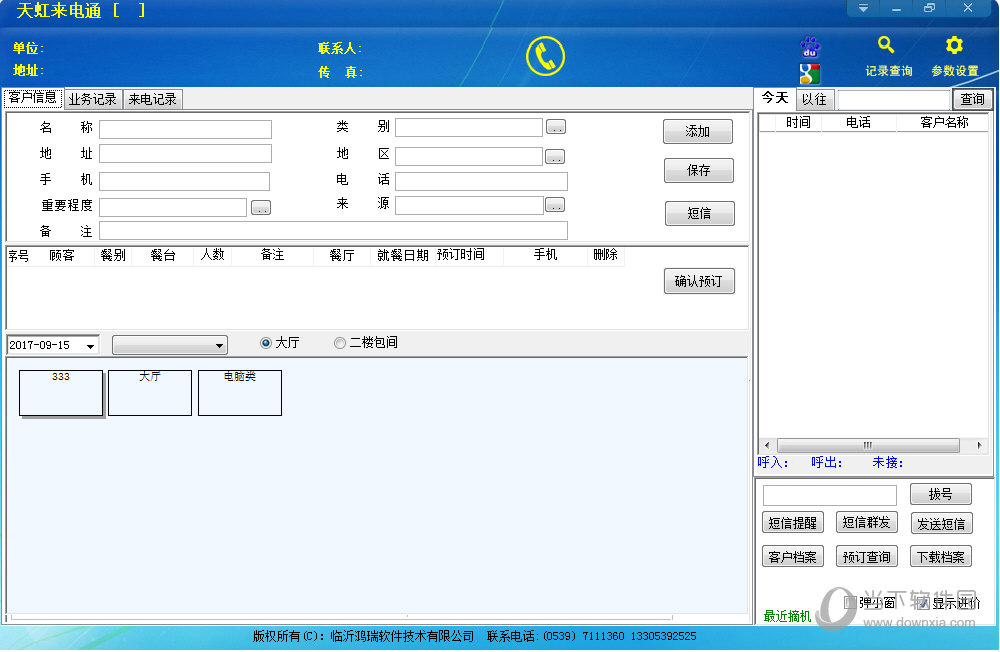Click the 手机 input field
This screenshot has height=652, width=1000.
pos(184,181)
